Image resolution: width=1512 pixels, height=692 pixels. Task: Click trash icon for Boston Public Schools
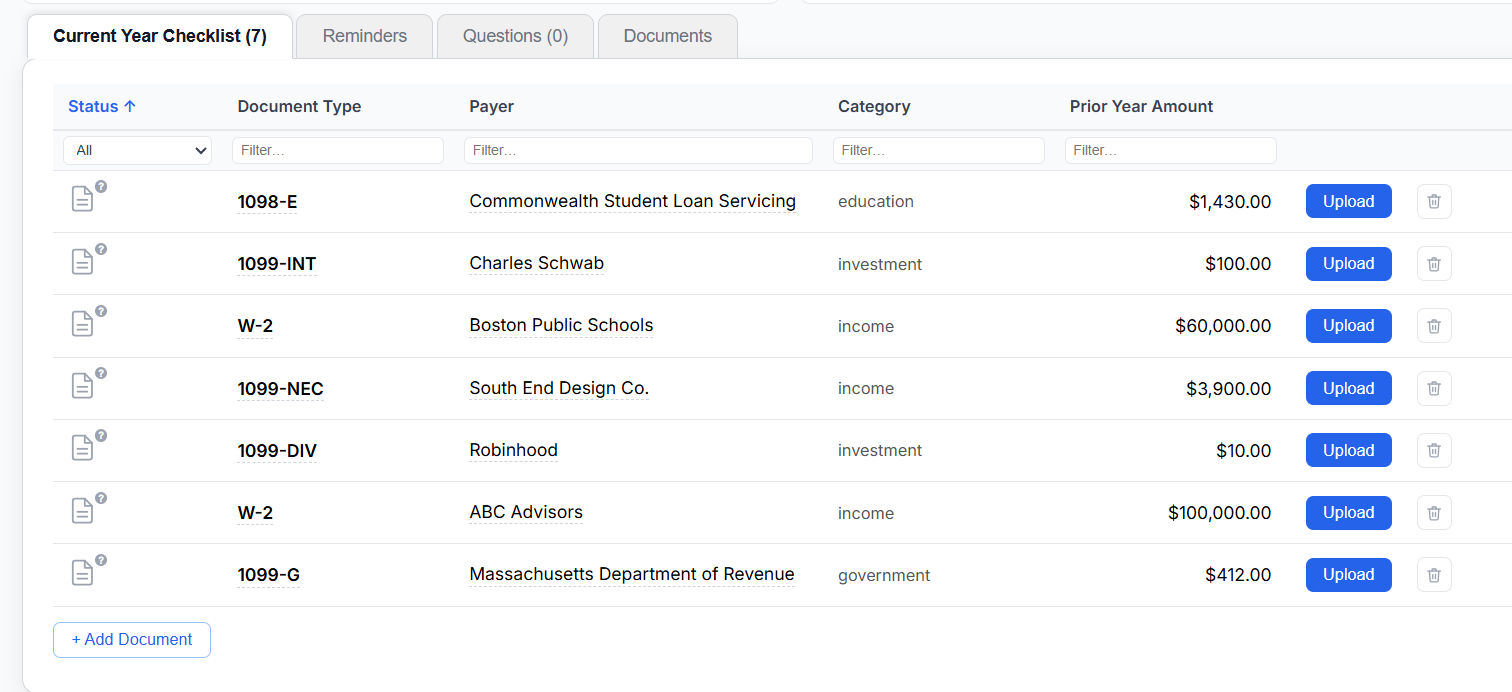pyautogui.click(x=1434, y=326)
